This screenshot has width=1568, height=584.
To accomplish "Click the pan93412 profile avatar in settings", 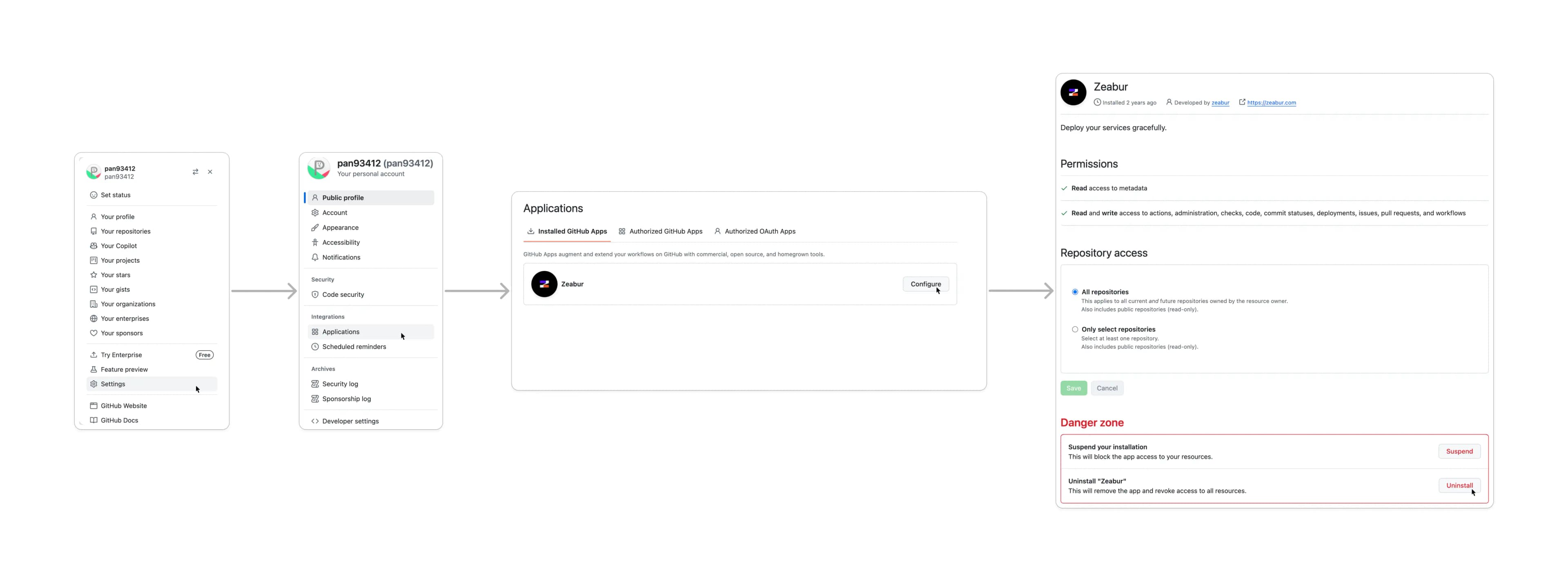I will coord(319,168).
